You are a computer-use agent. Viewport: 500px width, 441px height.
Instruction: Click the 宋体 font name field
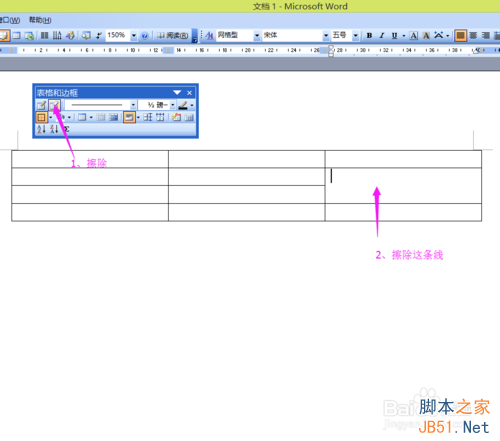[292, 35]
